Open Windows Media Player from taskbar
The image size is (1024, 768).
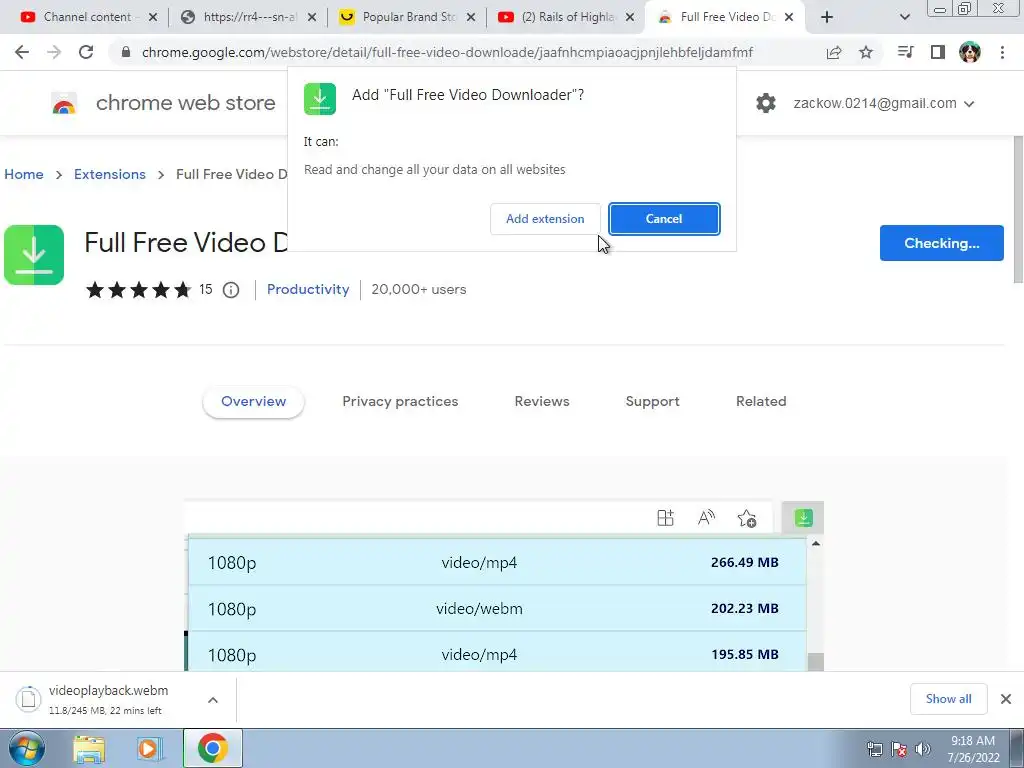(150, 749)
